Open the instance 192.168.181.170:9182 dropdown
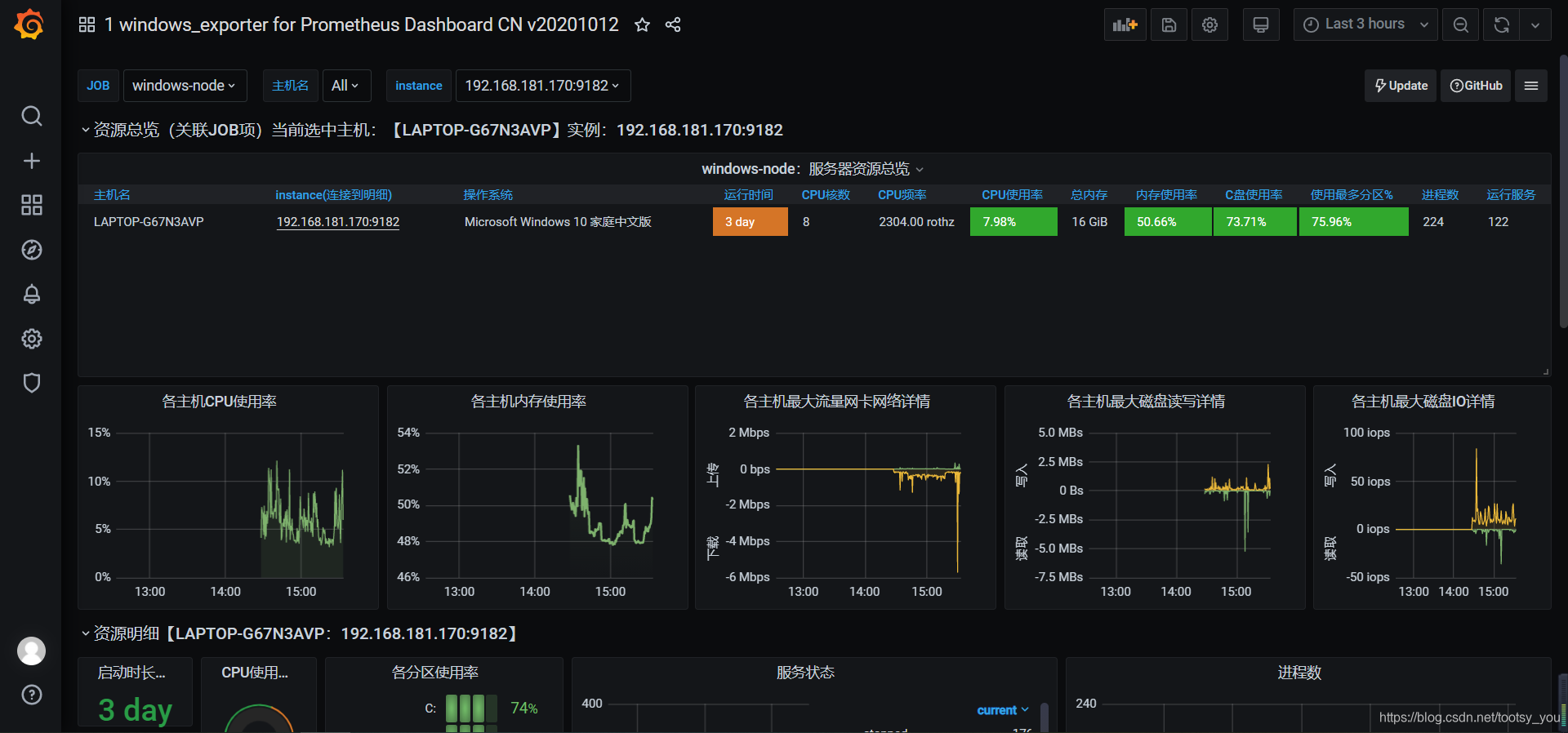Screen dimensions: 1568x733 (x=543, y=86)
